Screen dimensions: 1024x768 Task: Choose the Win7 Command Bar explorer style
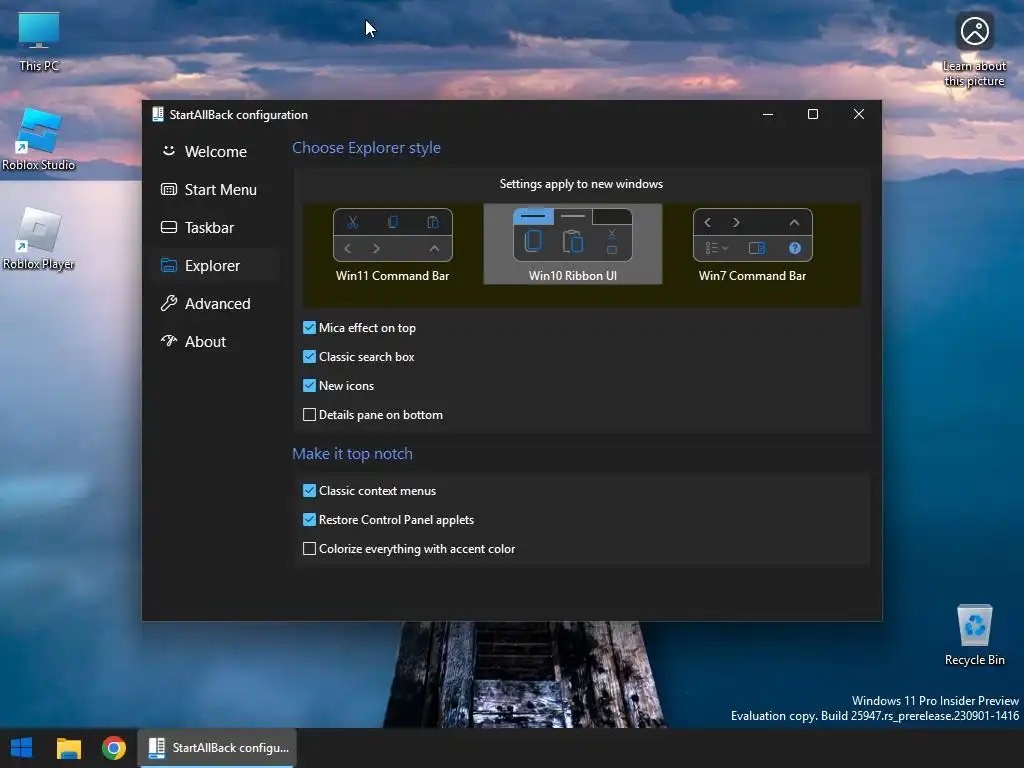[752, 245]
